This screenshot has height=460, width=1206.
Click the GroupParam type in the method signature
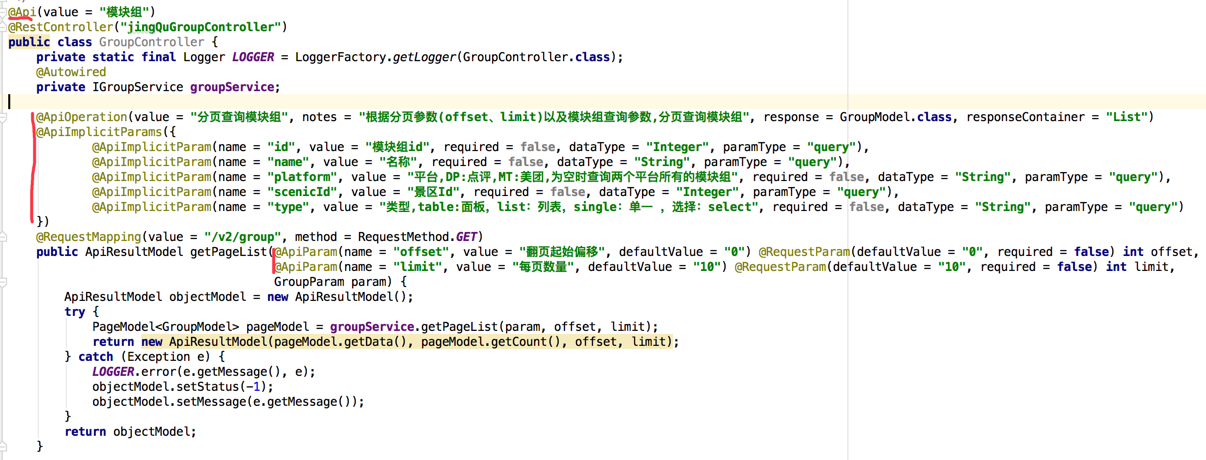tap(309, 282)
